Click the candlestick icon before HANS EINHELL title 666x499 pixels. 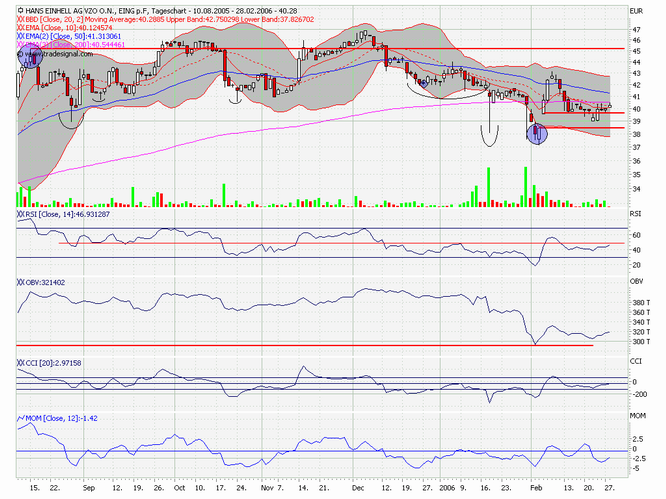point(22,8)
